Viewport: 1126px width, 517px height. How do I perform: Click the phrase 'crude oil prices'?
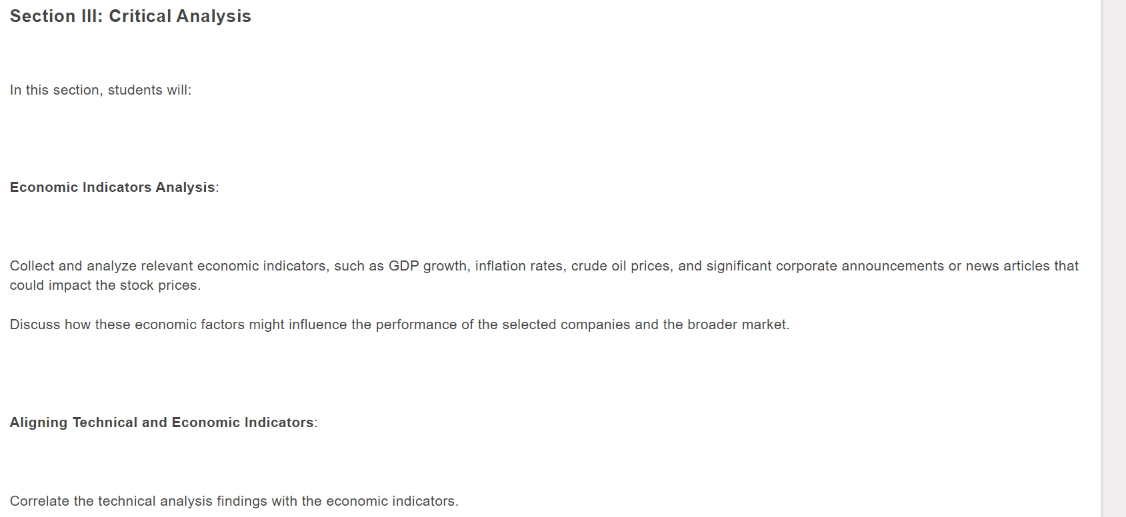[620, 266]
